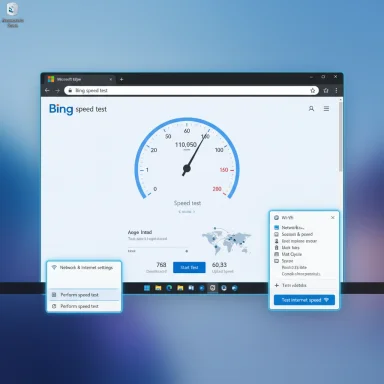Open the hamburger menu on Bing page
This screenshot has height=384, width=384.
coord(326,109)
